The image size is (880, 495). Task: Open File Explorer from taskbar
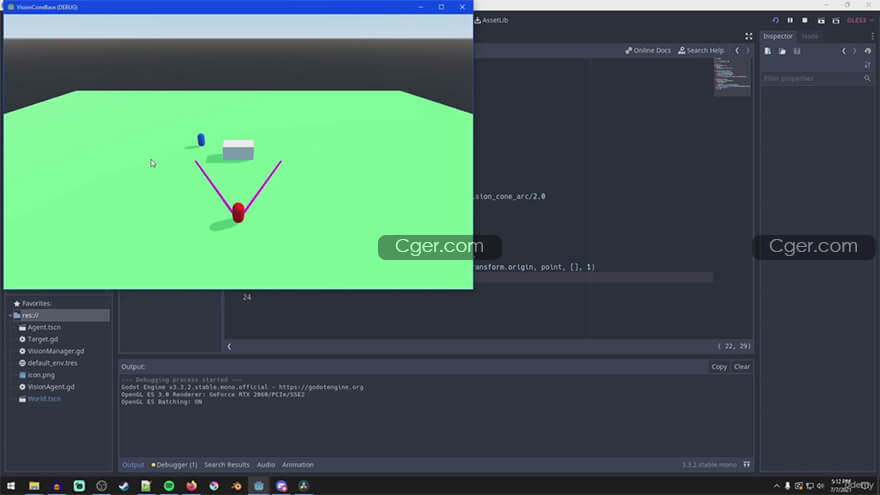coord(34,486)
